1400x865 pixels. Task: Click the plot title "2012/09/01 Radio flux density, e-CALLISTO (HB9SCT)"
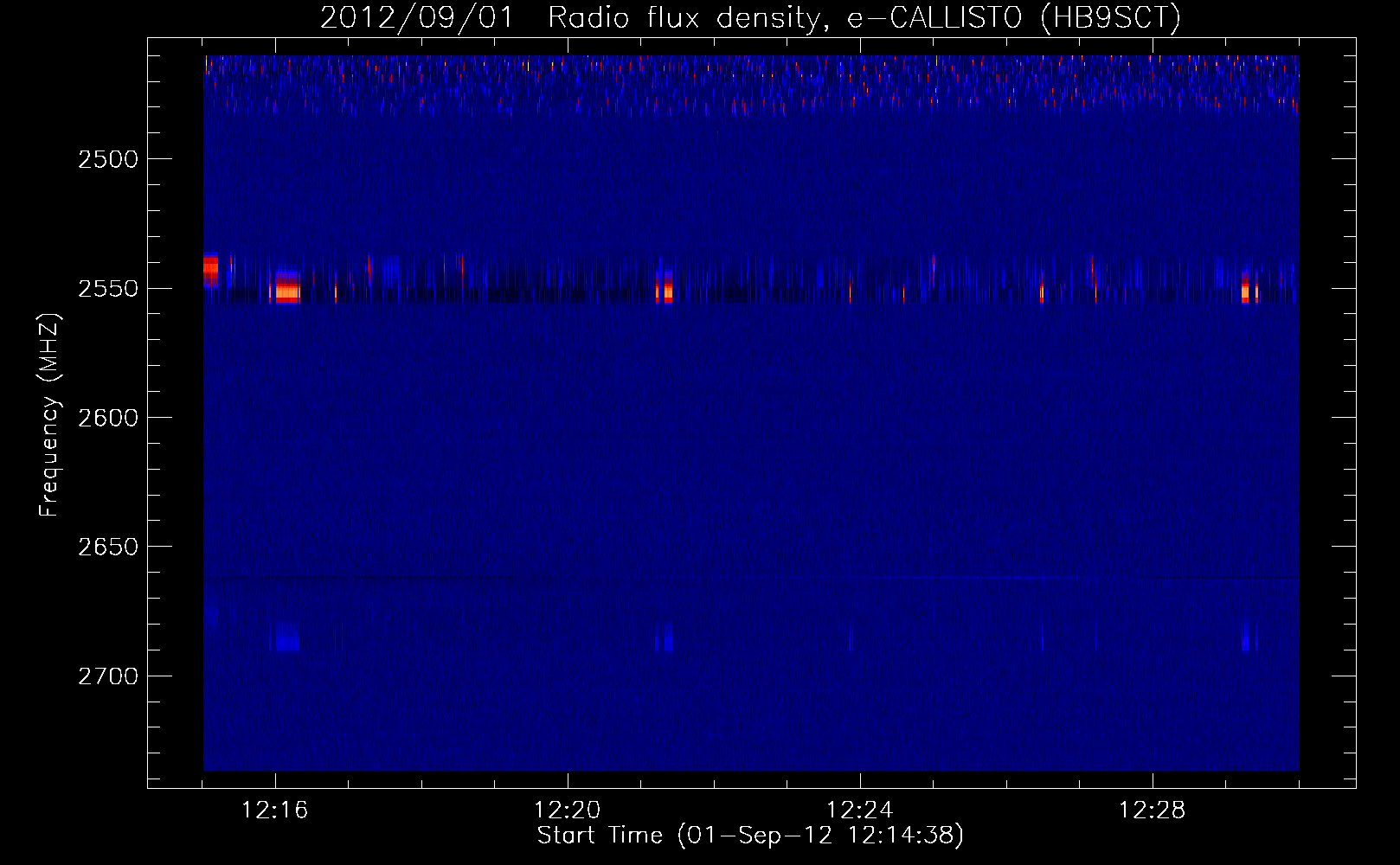click(x=750, y=17)
